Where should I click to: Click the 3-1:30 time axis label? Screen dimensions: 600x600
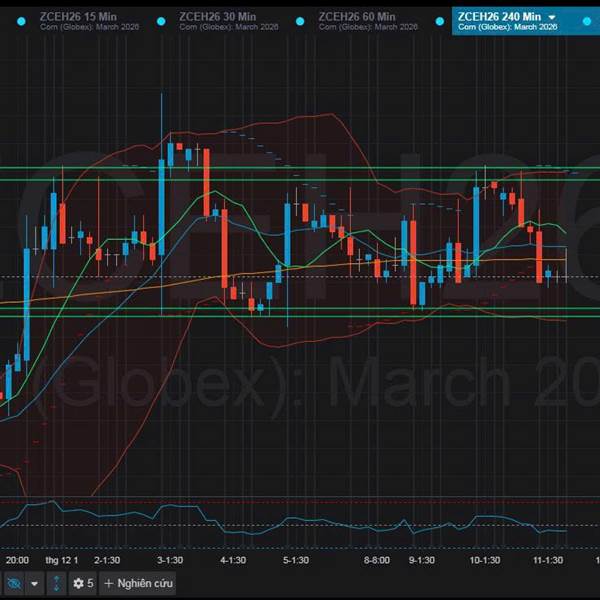(x=170, y=560)
